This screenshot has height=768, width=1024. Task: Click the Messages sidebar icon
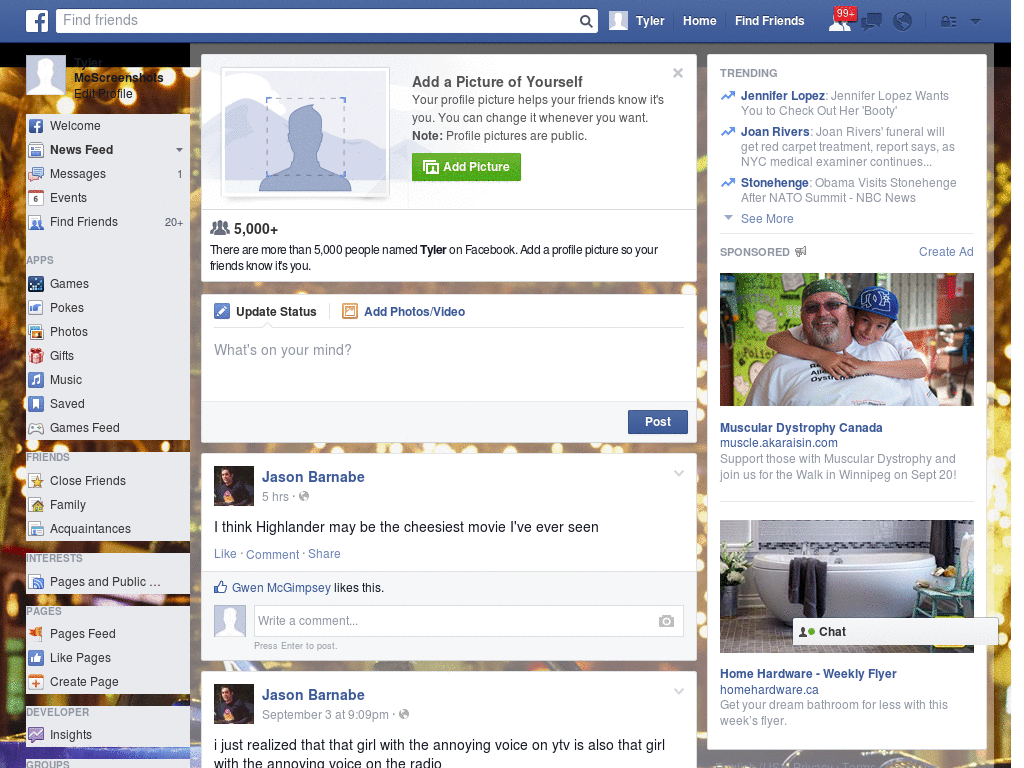(36, 174)
